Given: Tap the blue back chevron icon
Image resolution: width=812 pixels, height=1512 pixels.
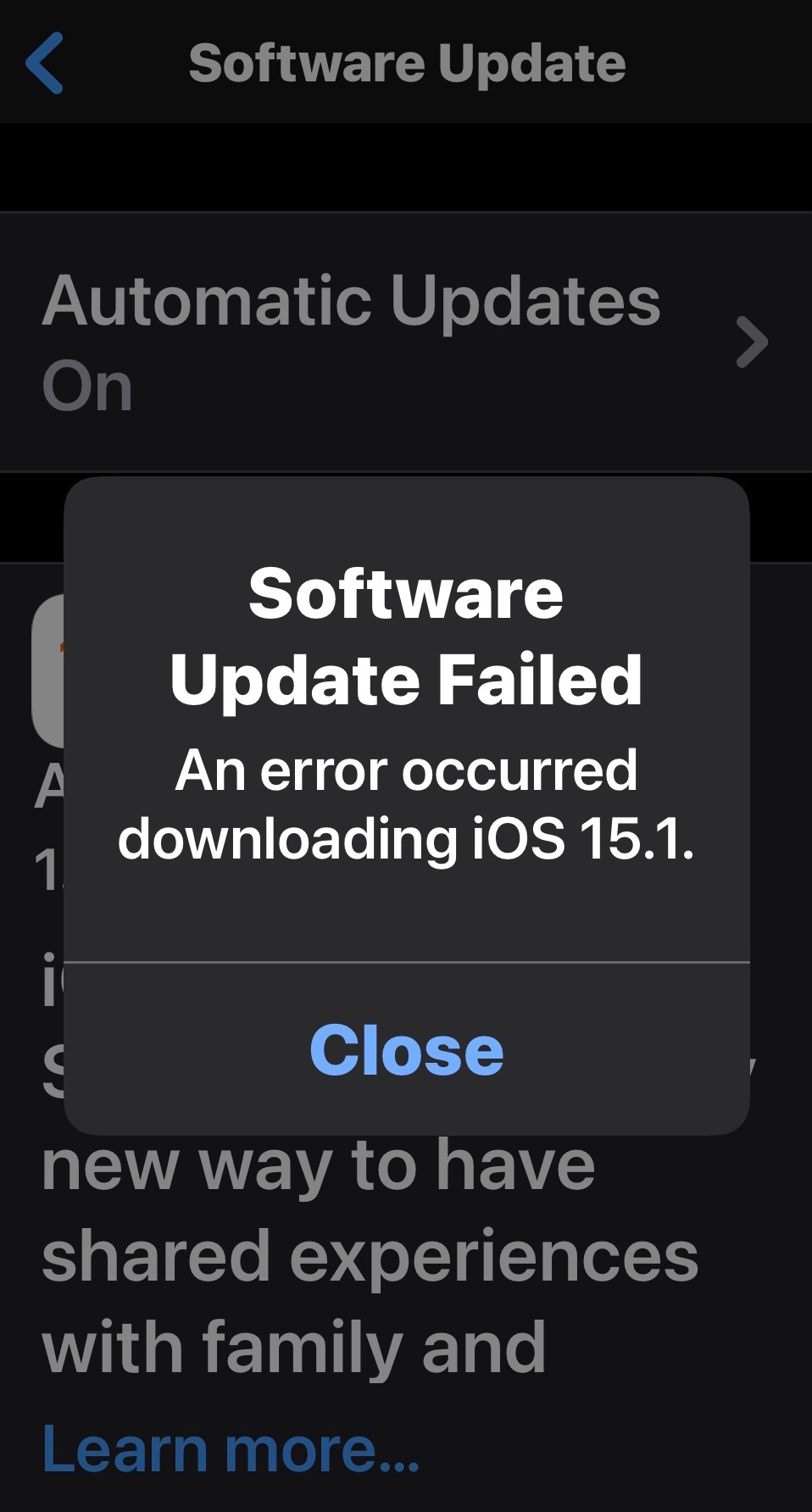Looking at the screenshot, I should (44, 63).
